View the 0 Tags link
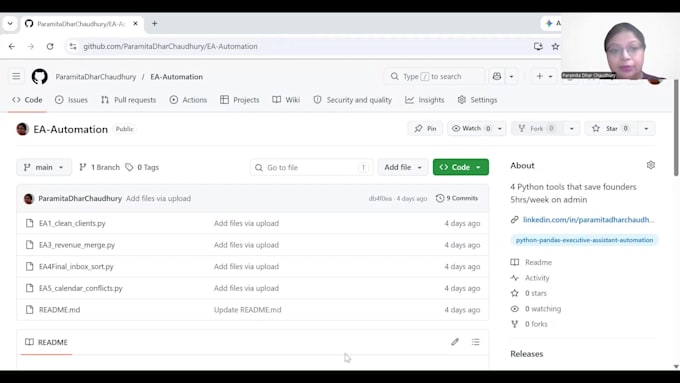Viewport: 680px width, 383px height. coord(142,167)
